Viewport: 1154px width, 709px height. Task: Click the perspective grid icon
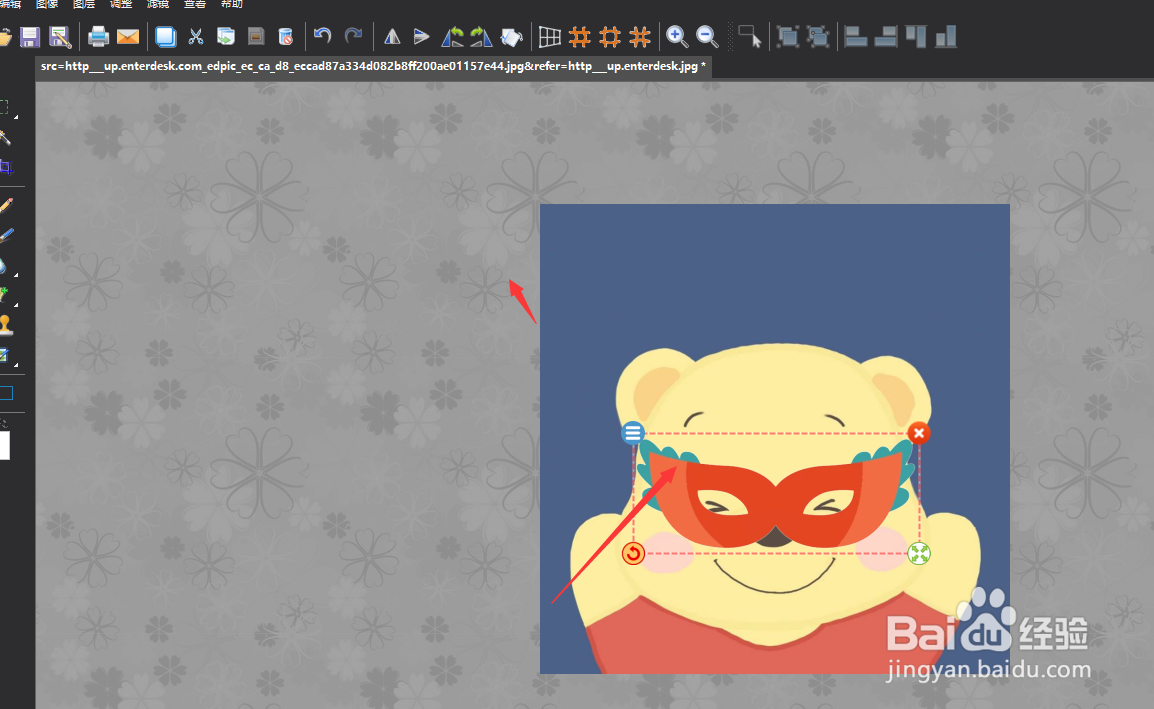550,36
